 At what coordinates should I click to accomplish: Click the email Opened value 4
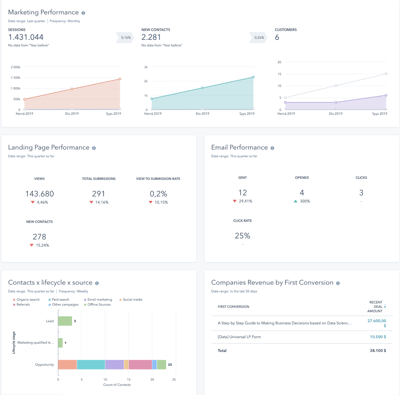[x=302, y=193]
